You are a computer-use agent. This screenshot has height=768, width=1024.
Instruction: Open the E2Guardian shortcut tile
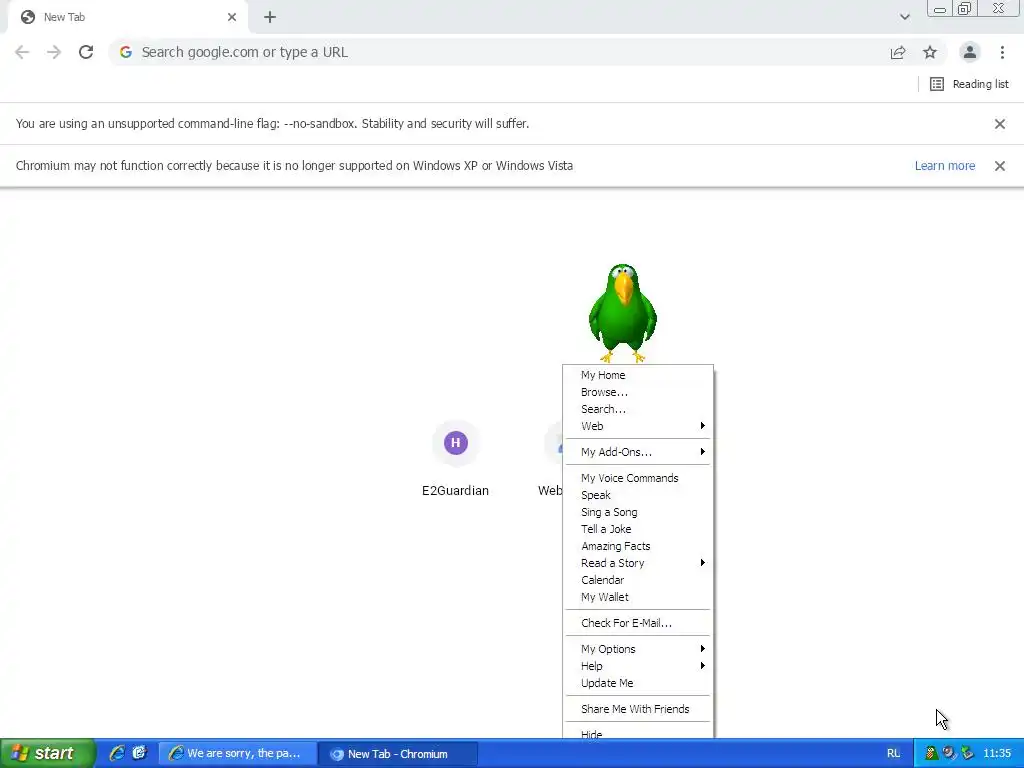[x=455, y=459]
